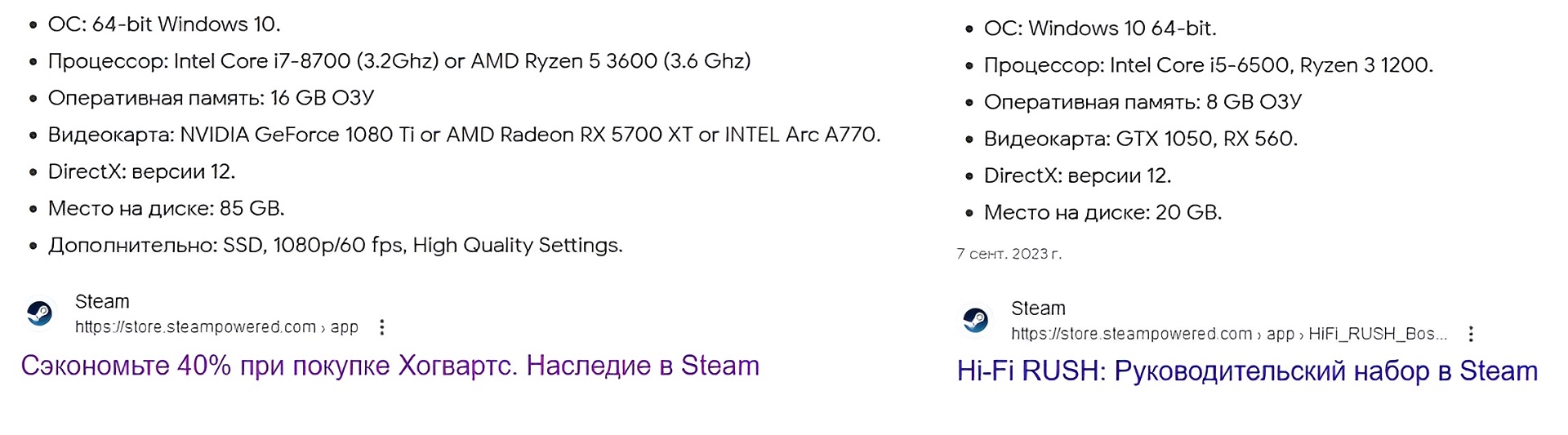The width and height of the screenshot is (1568, 435).
Task: Open the three-dot menu for the Hogwarts result
Action: (x=381, y=327)
